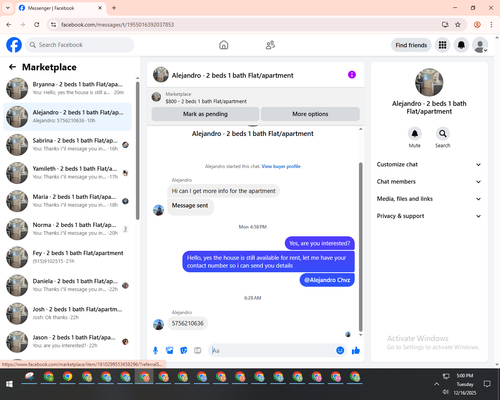Click the @Alejandro Chvz mention
The image size is (500, 400).
[x=327, y=280]
